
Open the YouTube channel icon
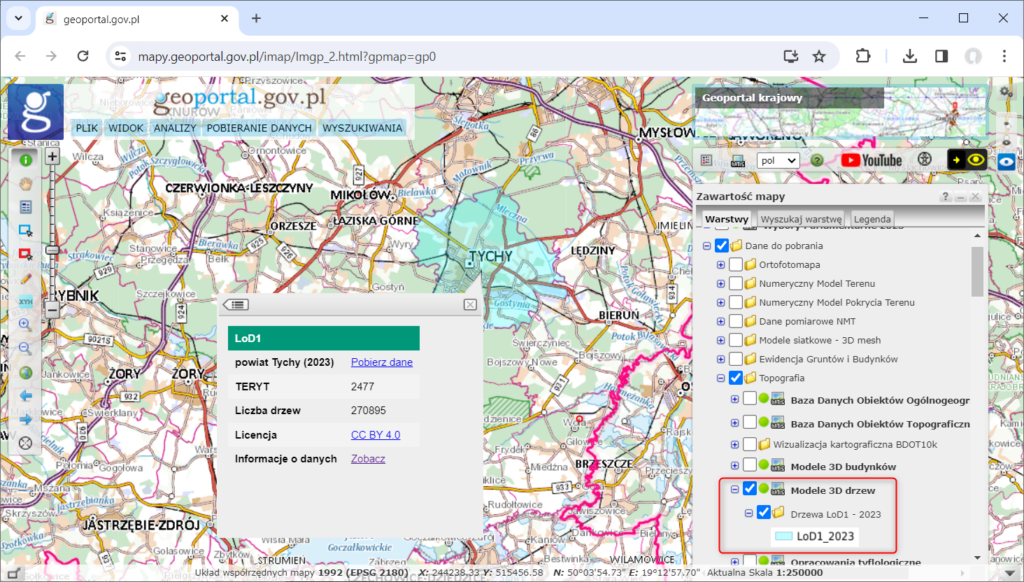[871, 160]
